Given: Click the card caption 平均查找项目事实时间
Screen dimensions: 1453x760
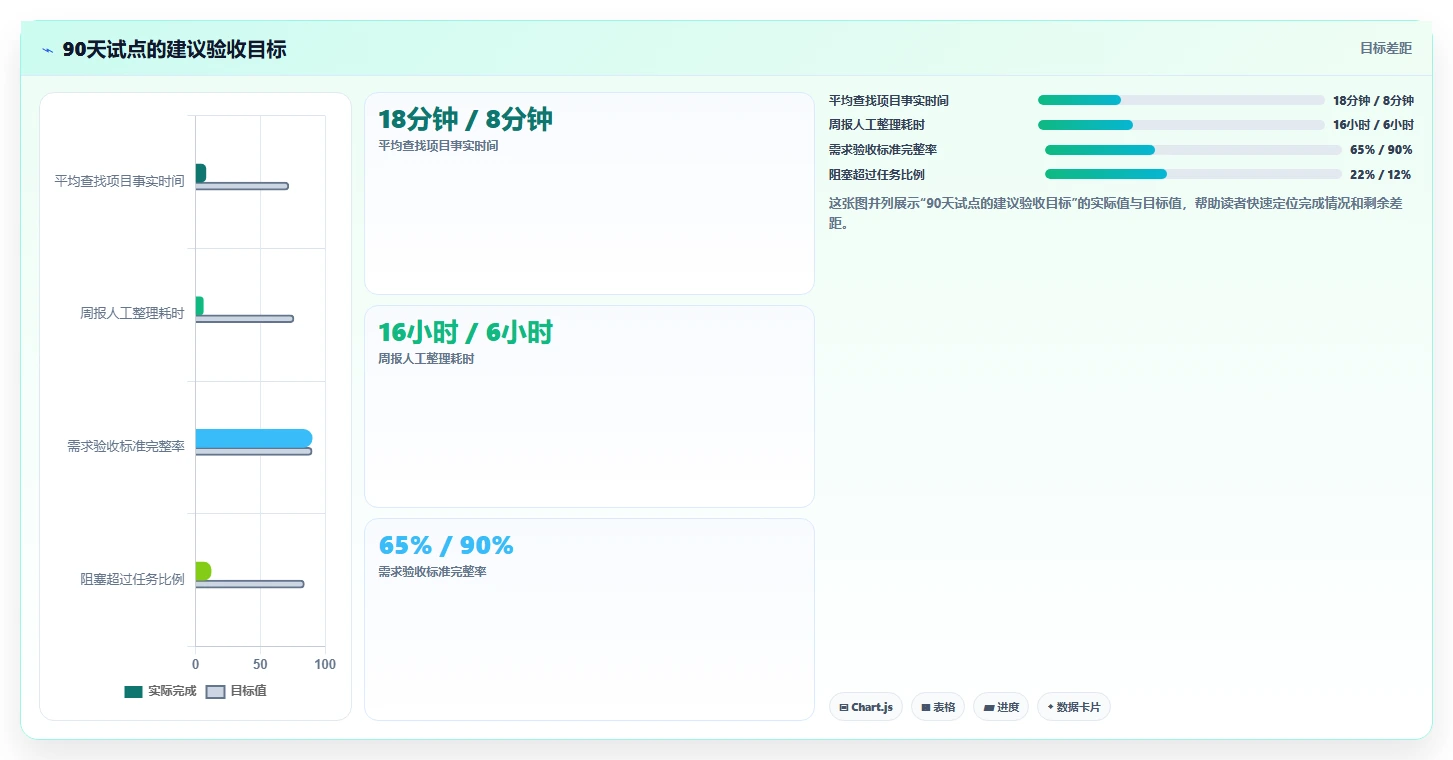Looking at the screenshot, I should click(438, 146).
